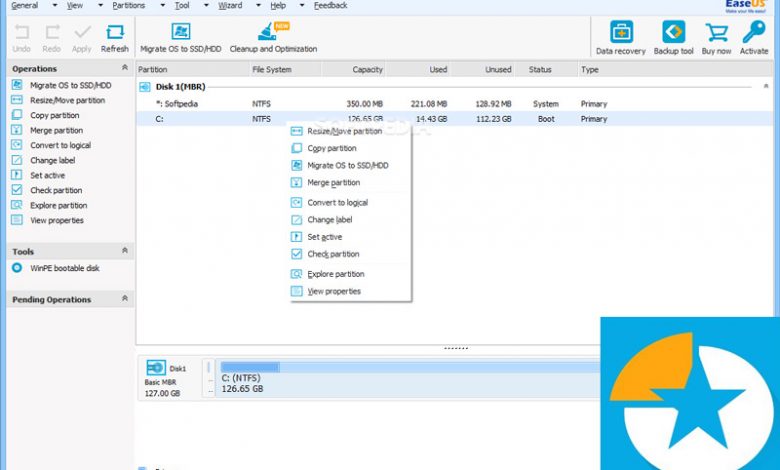Click the Buy now cart icon
The image size is (780, 470).
pos(716,33)
